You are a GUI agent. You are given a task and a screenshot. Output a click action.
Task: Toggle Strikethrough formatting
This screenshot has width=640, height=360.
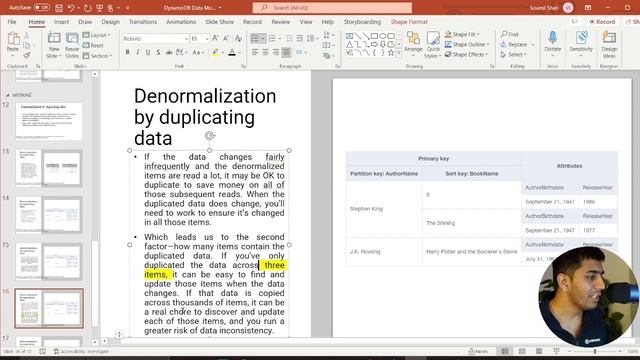click(169, 52)
